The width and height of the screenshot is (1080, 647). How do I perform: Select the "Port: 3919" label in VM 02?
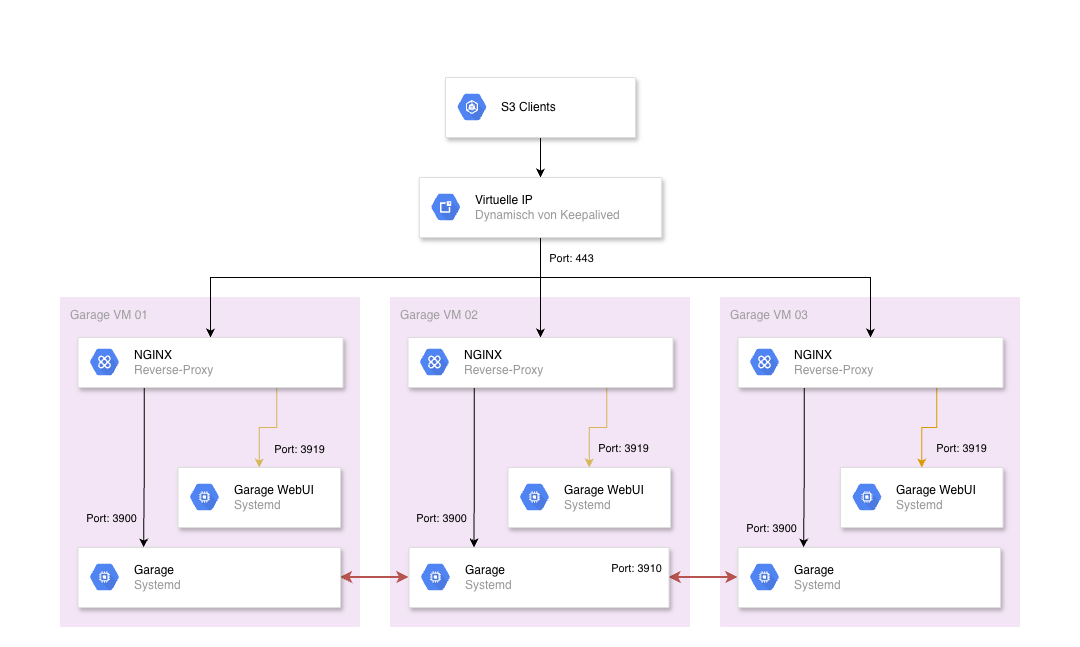pos(623,449)
